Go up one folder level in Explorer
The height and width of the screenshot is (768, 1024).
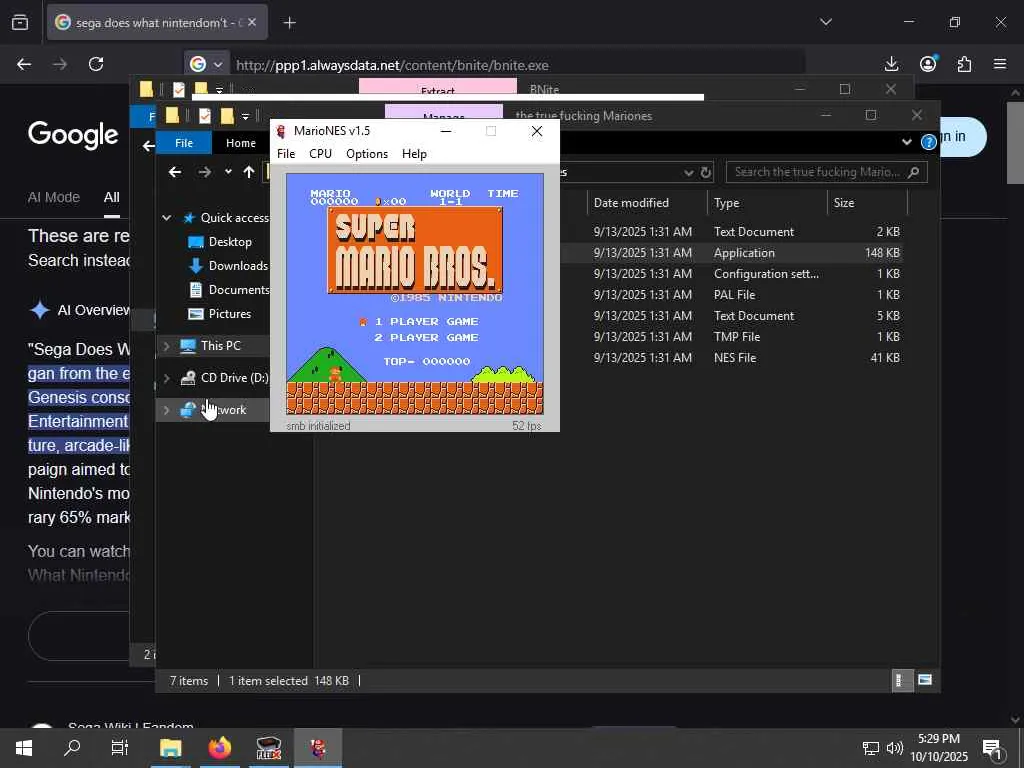point(248,172)
